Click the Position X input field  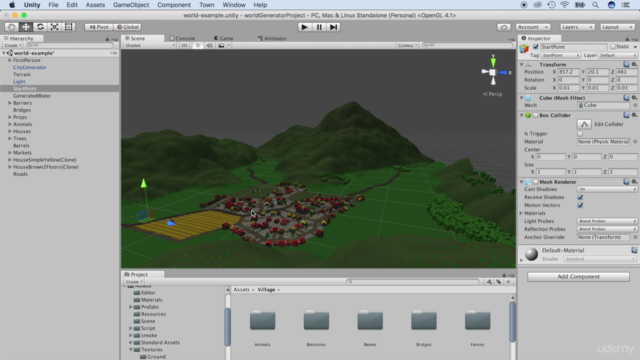[568, 72]
